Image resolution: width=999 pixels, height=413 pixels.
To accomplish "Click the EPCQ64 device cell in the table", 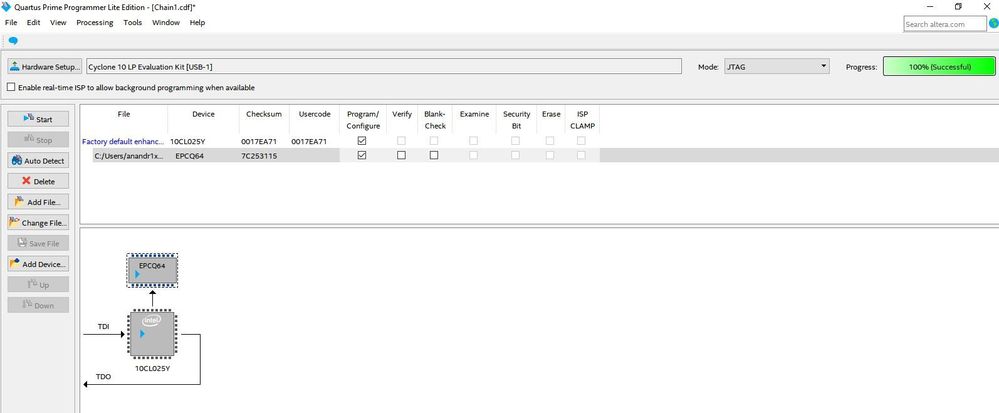I will click(x=189, y=156).
